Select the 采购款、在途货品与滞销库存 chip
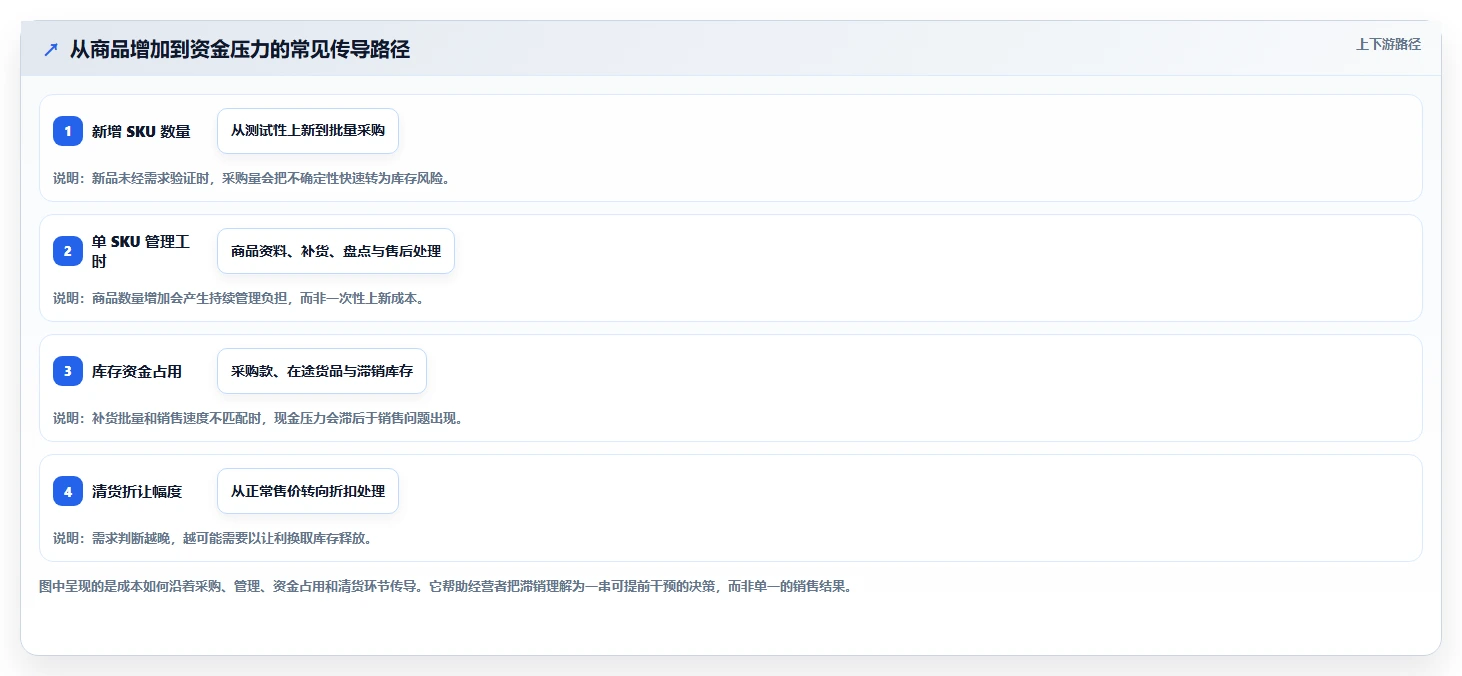The width and height of the screenshot is (1462, 676). pos(322,371)
